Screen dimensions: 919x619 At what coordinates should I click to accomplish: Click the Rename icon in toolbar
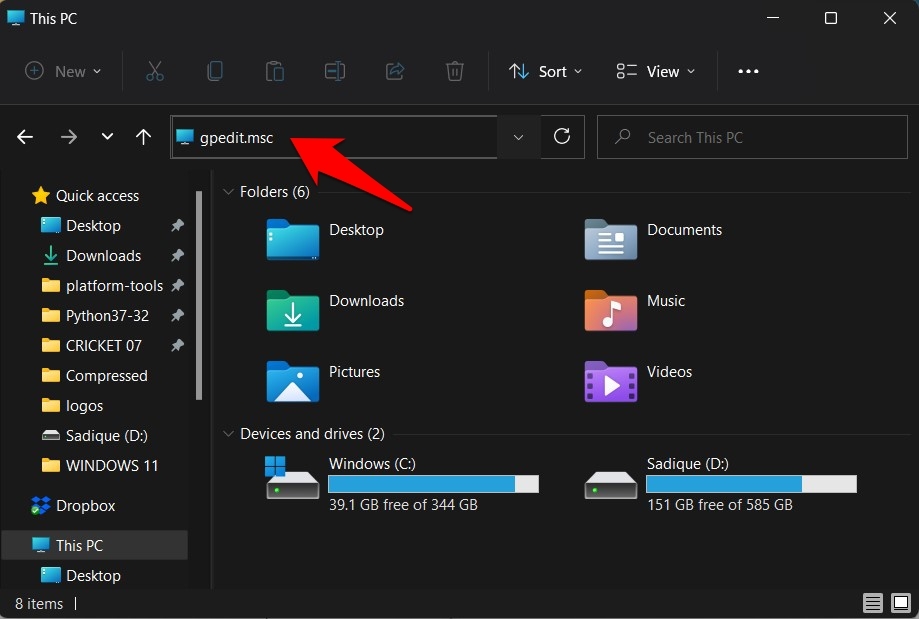point(335,72)
